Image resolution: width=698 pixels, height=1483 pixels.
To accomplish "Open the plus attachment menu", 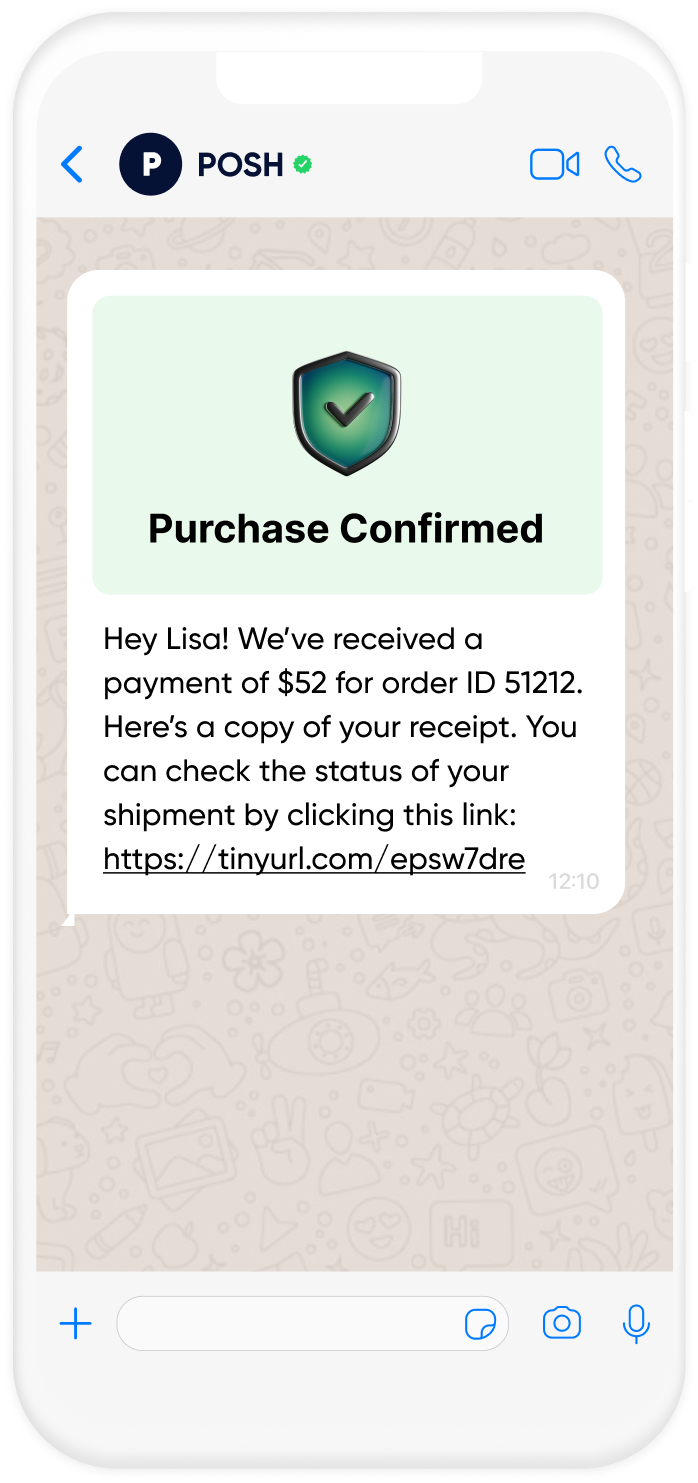I will coord(76,1324).
